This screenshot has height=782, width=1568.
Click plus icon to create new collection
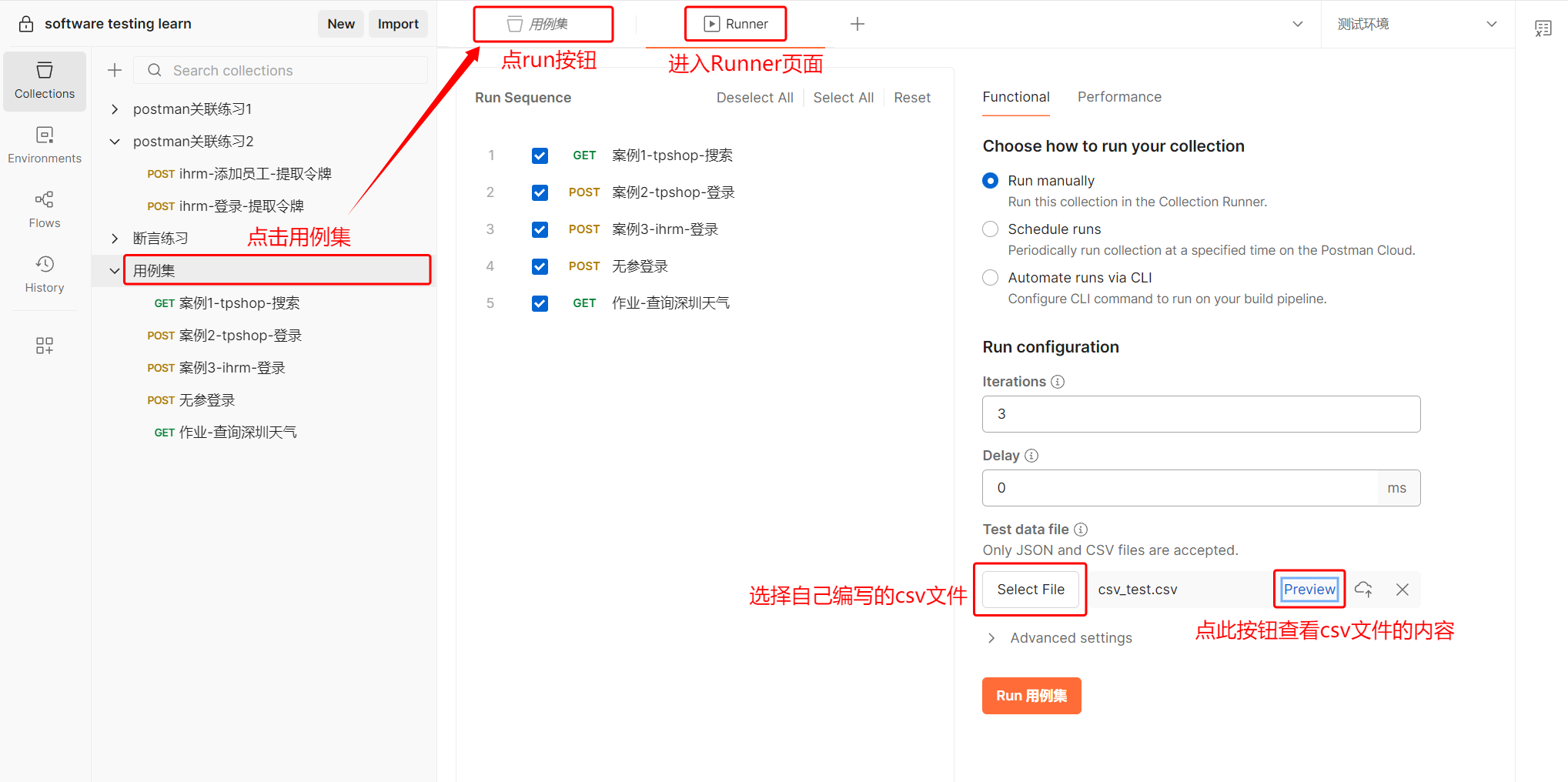pos(115,70)
